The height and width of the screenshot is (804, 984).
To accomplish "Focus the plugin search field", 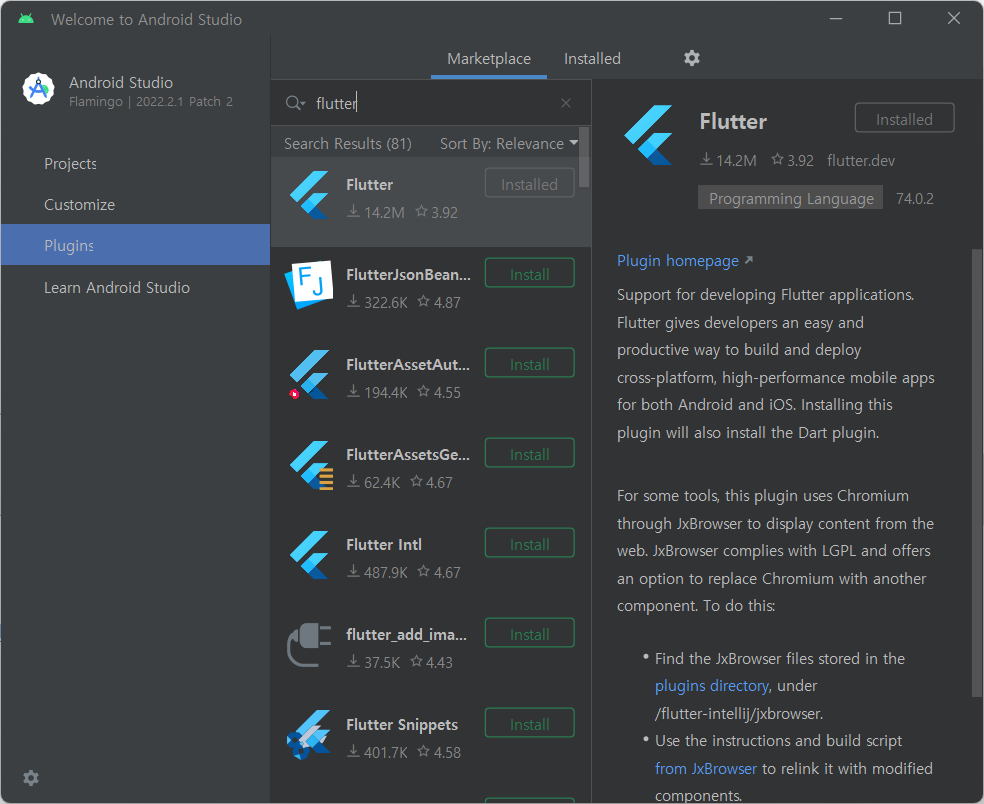I will (x=433, y=103).
